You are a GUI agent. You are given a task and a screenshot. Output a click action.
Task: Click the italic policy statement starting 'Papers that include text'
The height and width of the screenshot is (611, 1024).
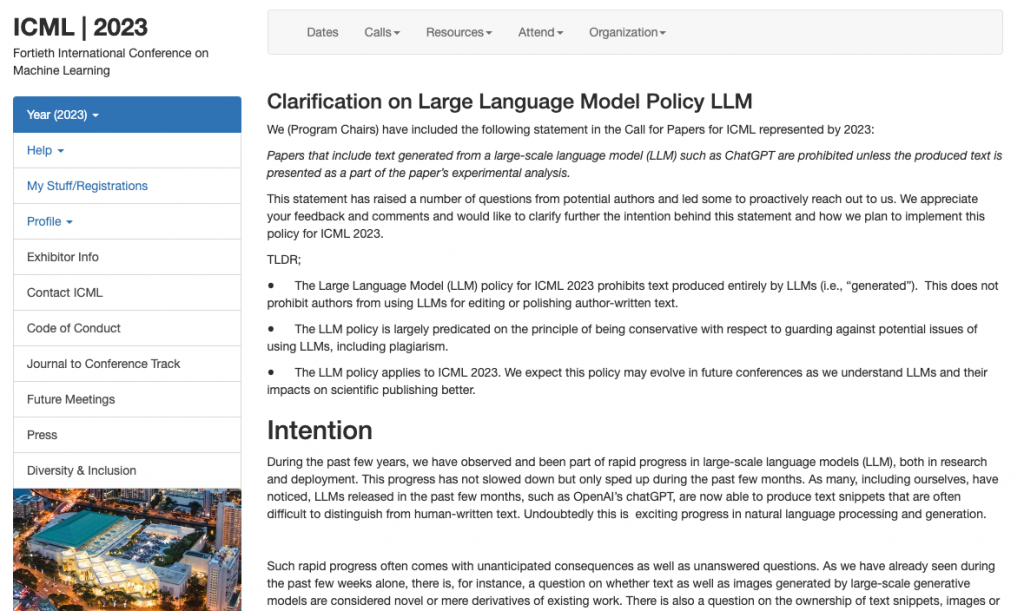point(634,164)
